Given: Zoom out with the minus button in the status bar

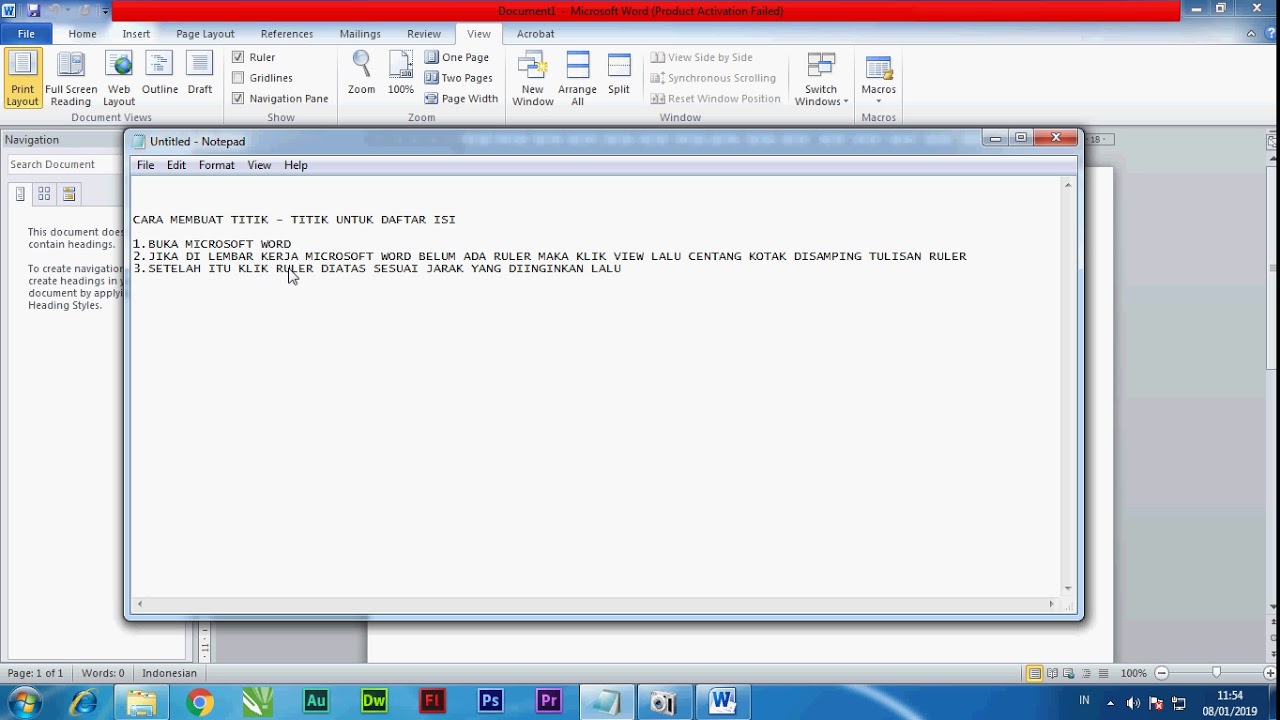Looking at the screenshot, I should tap(1162, 673).
